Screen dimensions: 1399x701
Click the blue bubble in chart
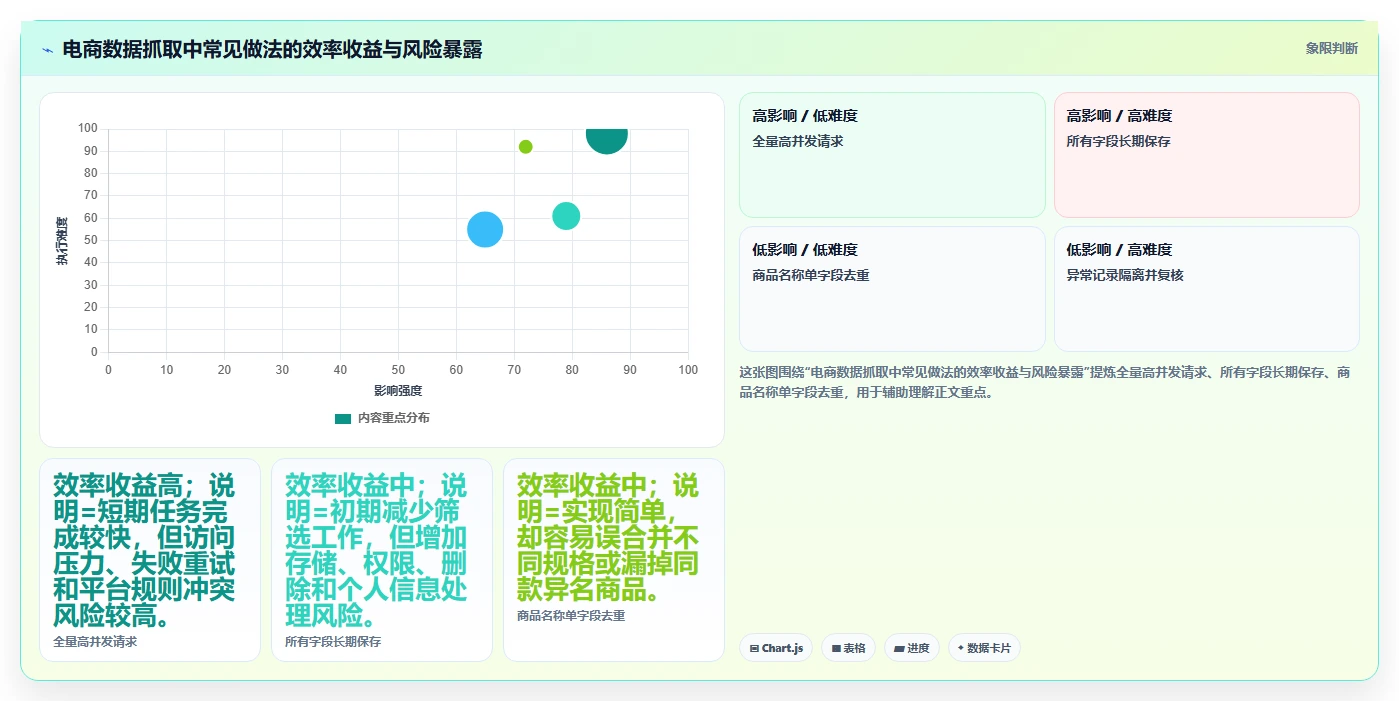click(x=485, y=229)
